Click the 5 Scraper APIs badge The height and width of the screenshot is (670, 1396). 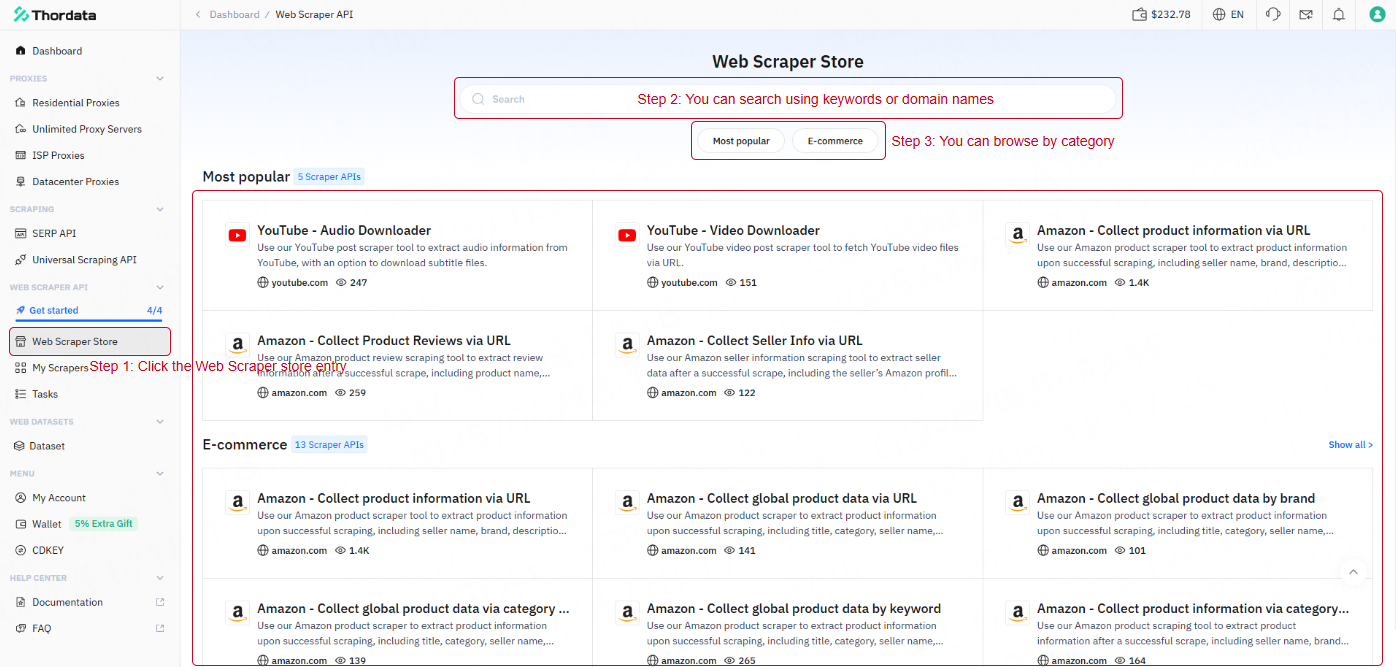click(330, 177)
